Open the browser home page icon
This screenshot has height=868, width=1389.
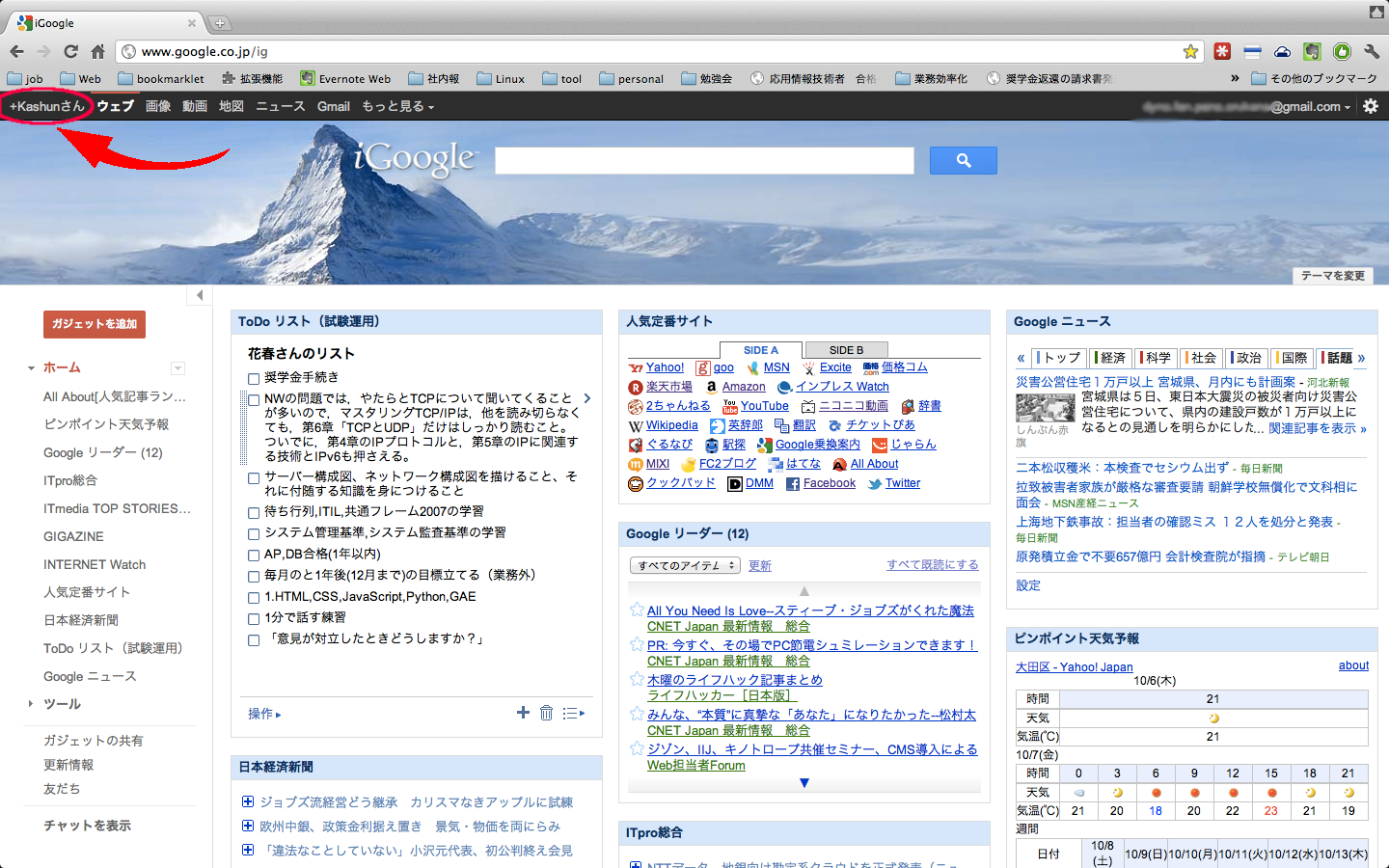point(97,51)
